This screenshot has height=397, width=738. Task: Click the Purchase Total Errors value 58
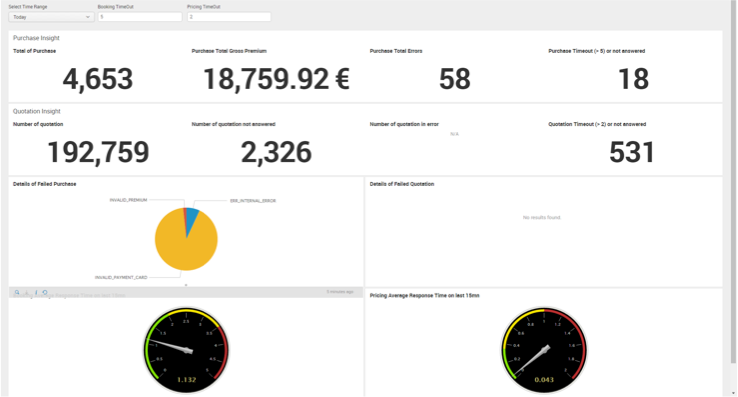click(455, 79)
